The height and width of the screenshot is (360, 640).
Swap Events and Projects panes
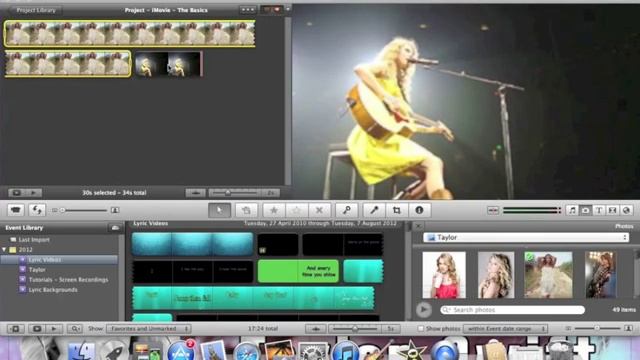[x=37, y=210]
